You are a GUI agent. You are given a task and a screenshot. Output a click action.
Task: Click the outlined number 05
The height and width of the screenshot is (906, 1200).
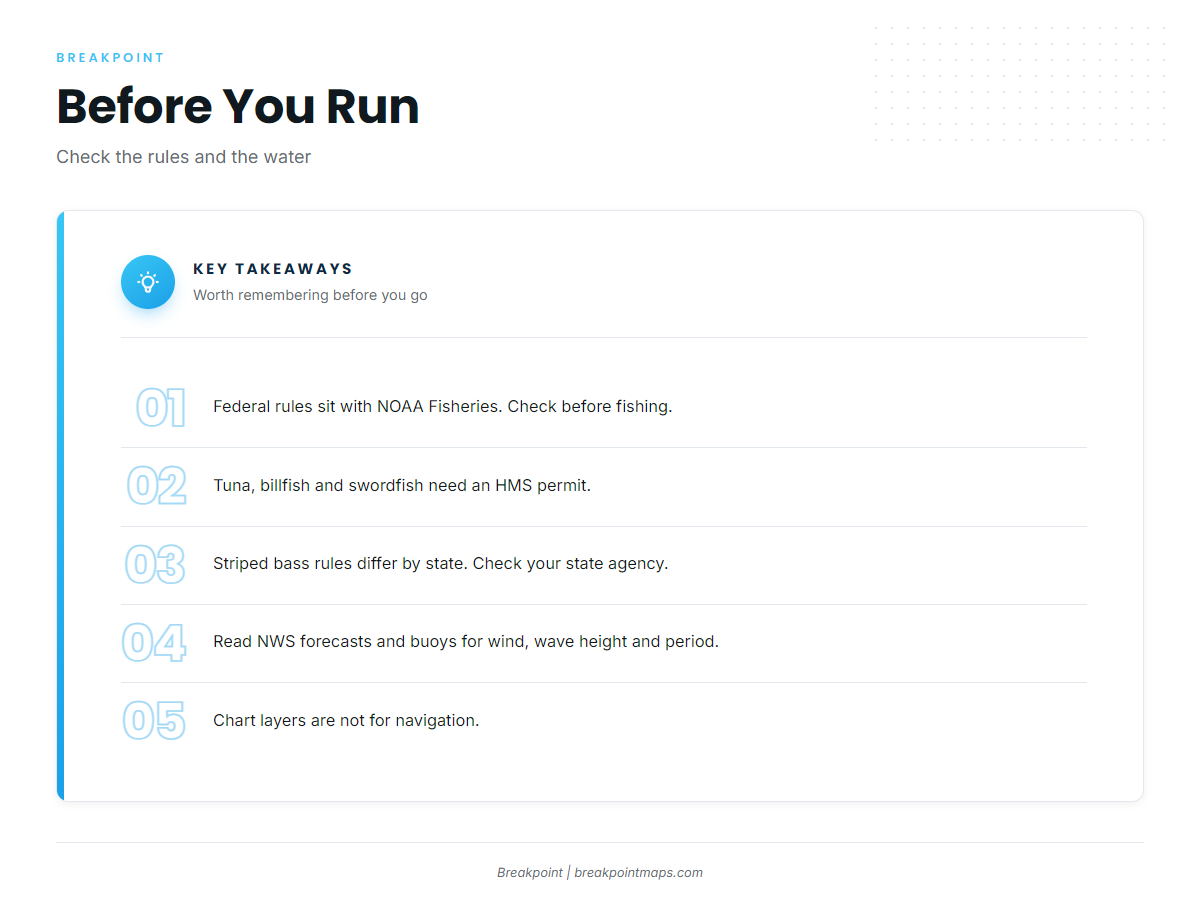click(x=155, y=721)
